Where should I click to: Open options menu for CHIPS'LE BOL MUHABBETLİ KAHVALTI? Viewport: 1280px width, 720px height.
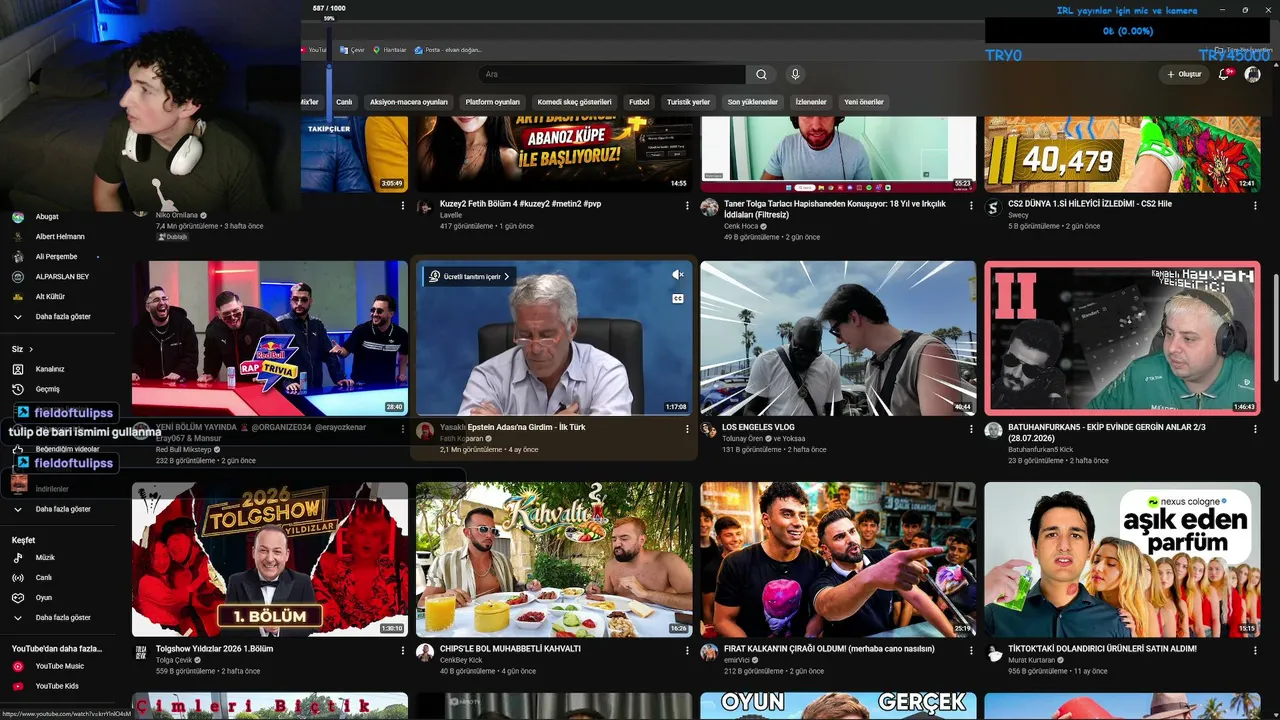pyautogui.click(x=687, y=650)
